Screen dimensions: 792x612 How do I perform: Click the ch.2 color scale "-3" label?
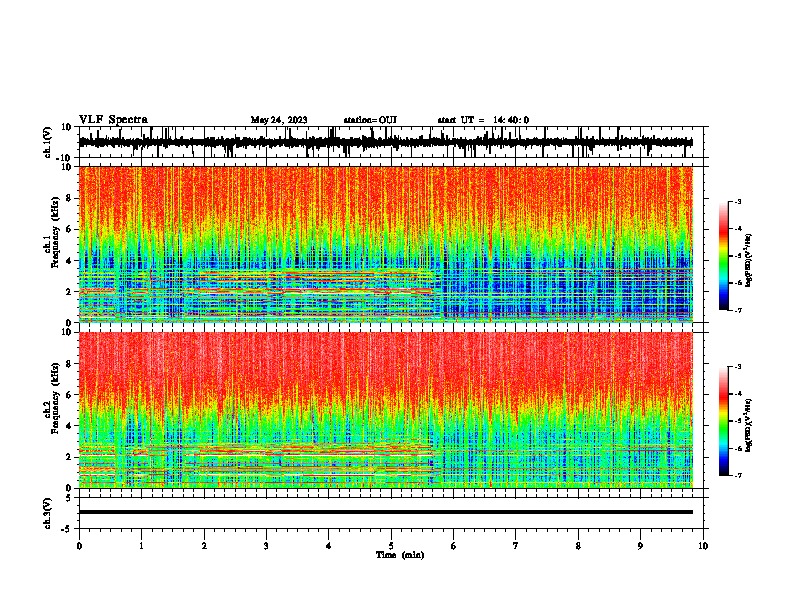click(x=738, y=367)
